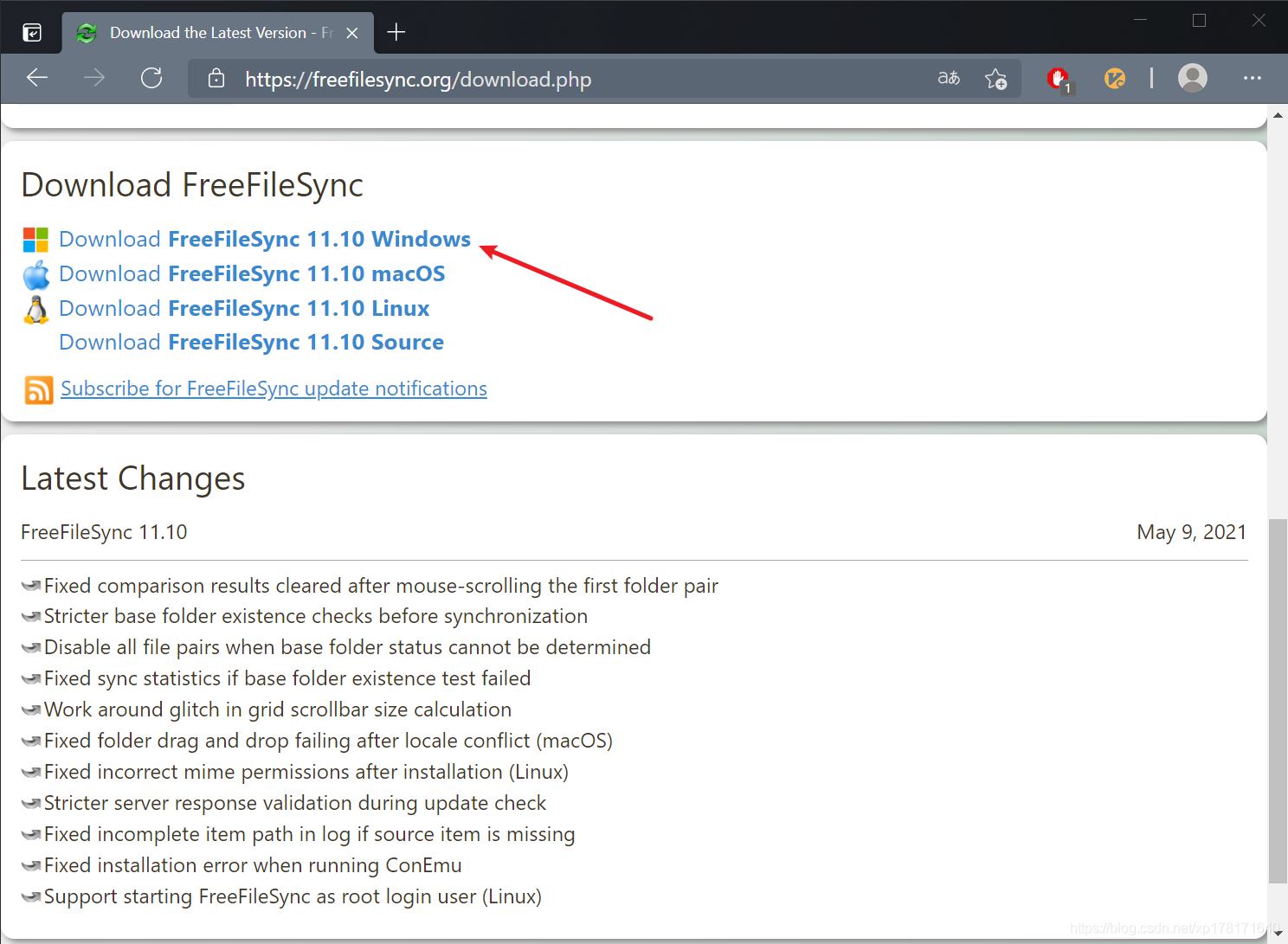Open a new browser tab
The image size is (1288, 944).
pos(396,33)
